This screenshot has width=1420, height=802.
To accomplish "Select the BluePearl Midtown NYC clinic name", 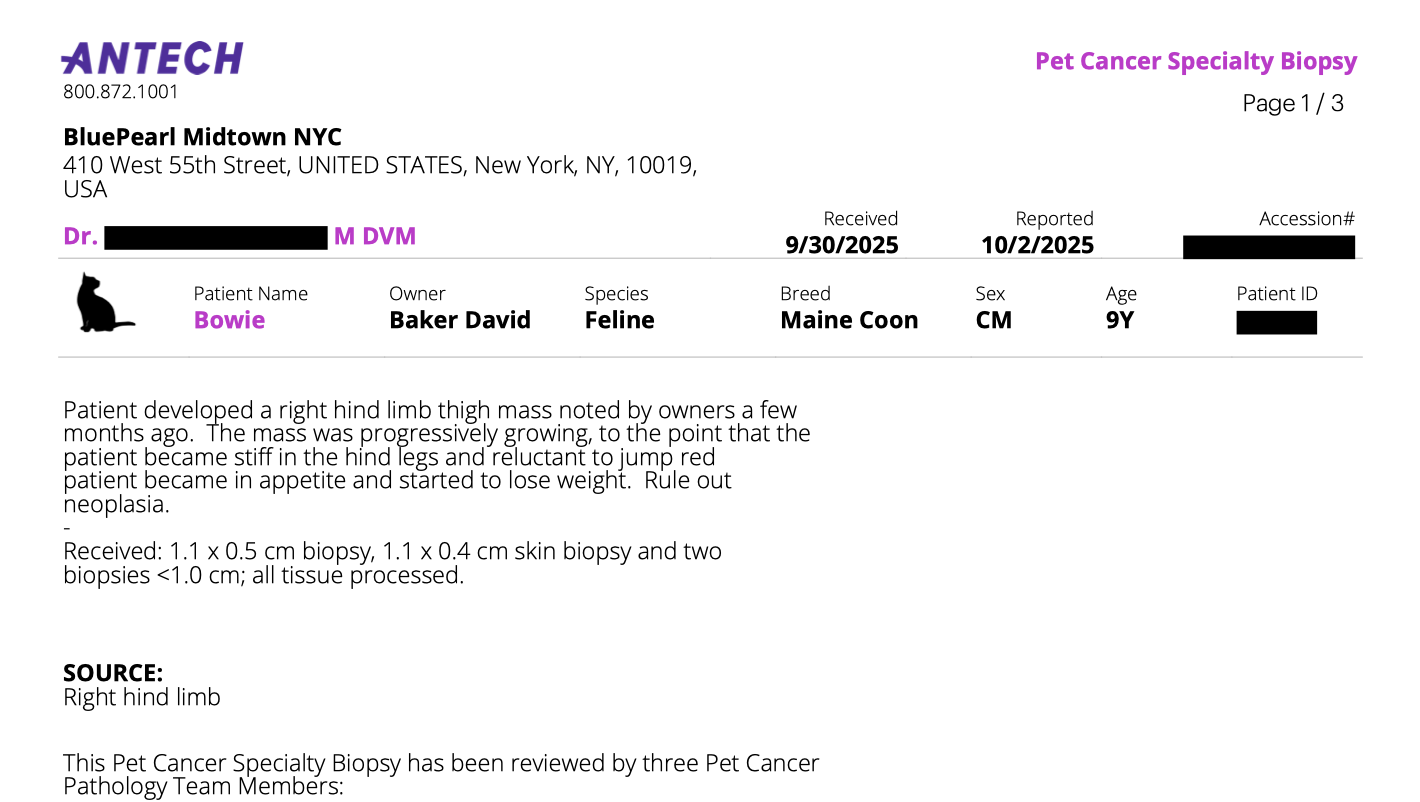I will coord(202,138).
